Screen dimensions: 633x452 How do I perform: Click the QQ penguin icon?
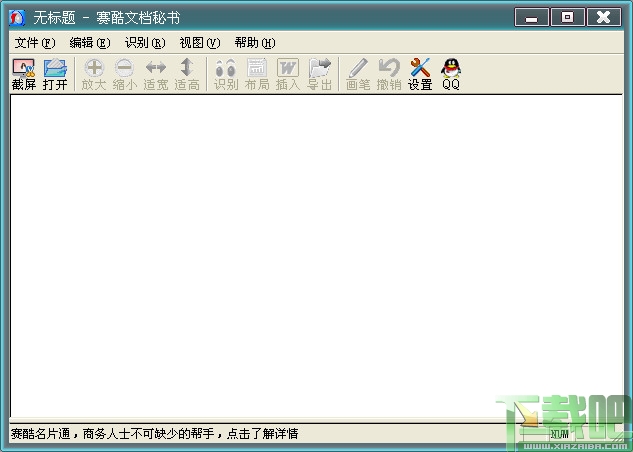tap(451, 74)
